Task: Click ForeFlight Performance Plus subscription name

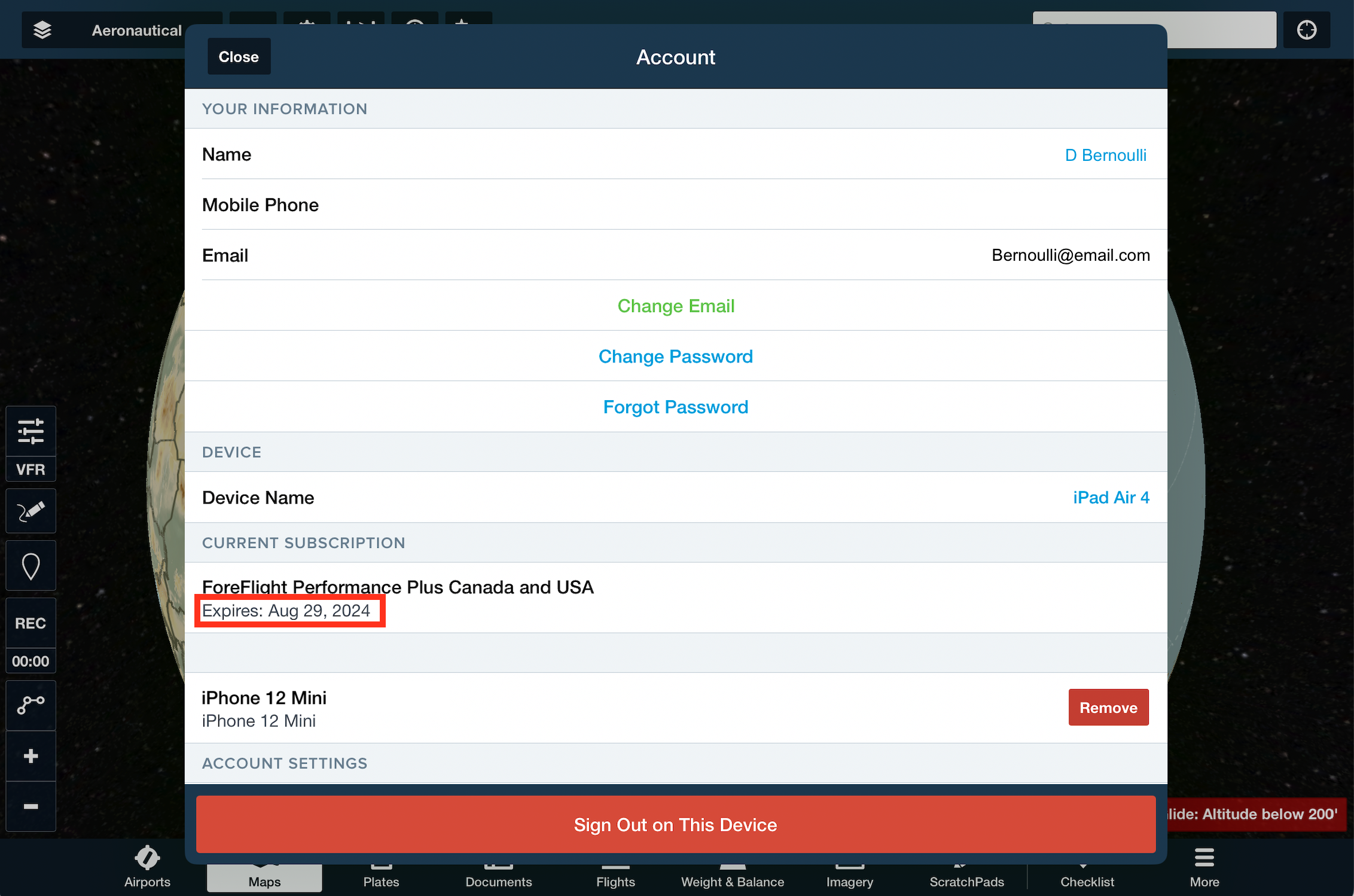Action: pyautogui.click(x=398, y=587)
